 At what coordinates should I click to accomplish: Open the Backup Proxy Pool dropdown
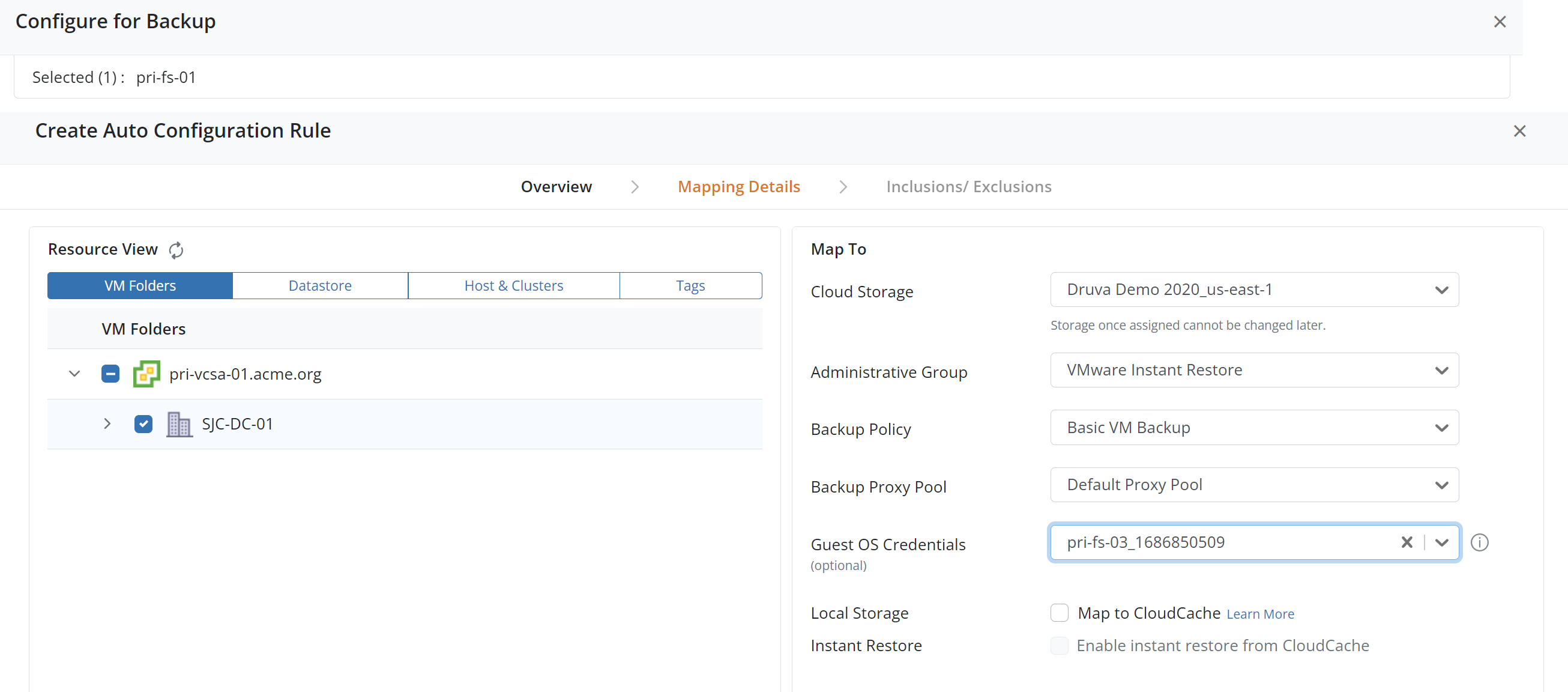(x=1254, y=485)
